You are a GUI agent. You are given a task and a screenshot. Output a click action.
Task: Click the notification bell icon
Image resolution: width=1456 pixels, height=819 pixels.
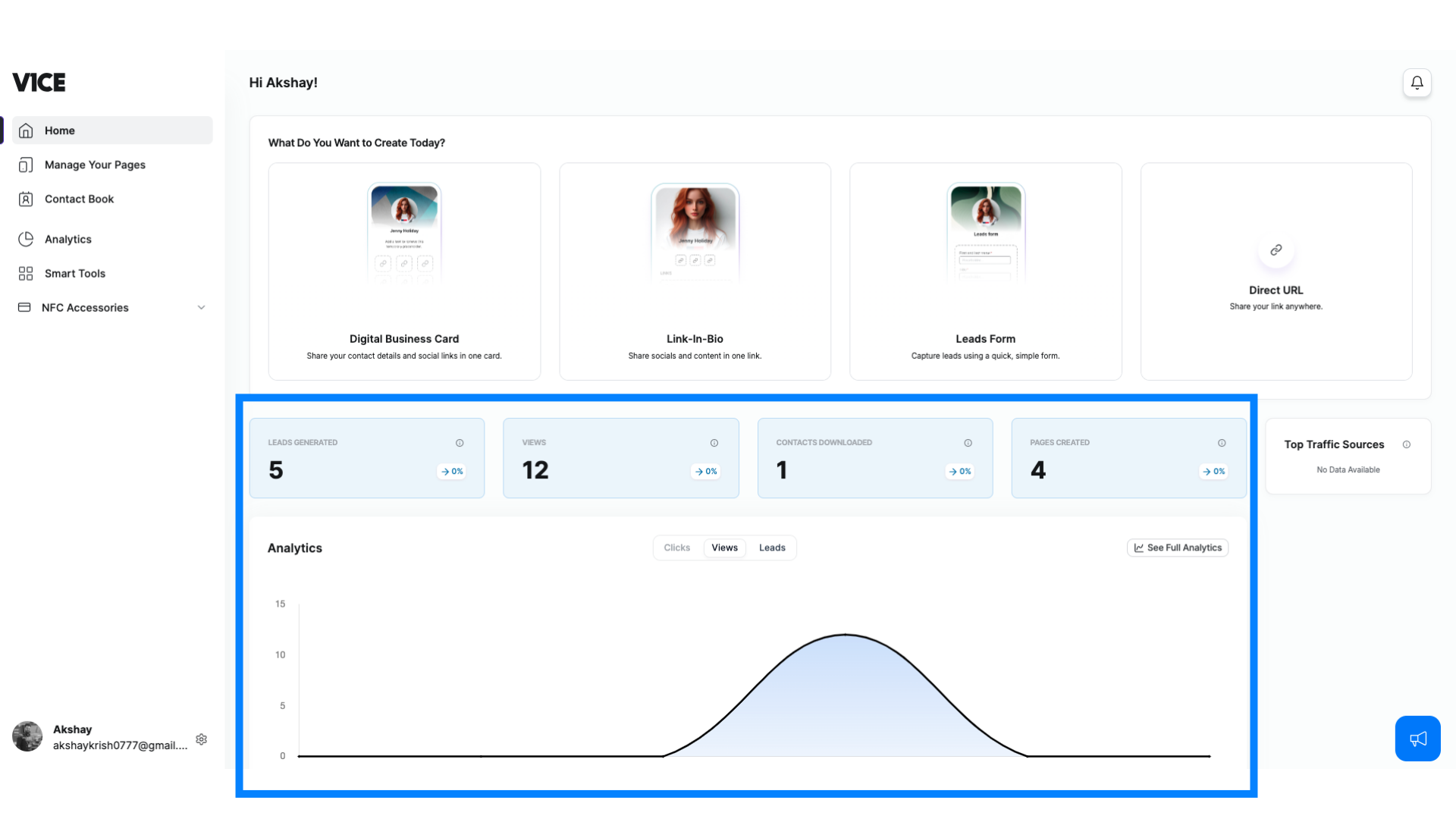(x=1418, y=82)
